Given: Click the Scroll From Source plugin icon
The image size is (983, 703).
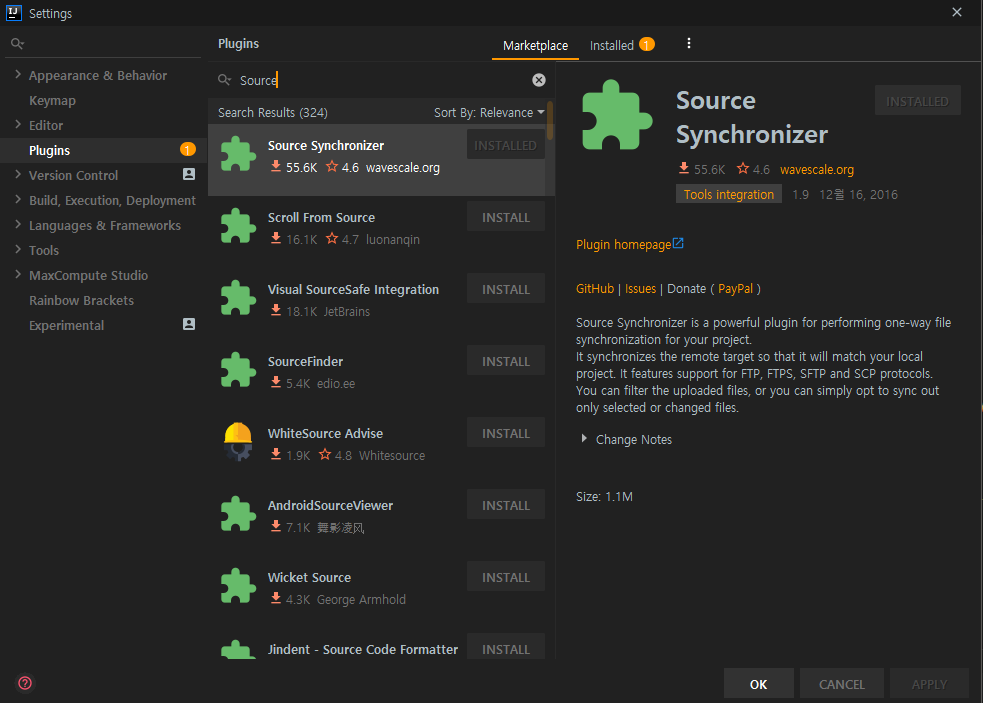Looking at the screenshot, I should click(x=238, y=226).
